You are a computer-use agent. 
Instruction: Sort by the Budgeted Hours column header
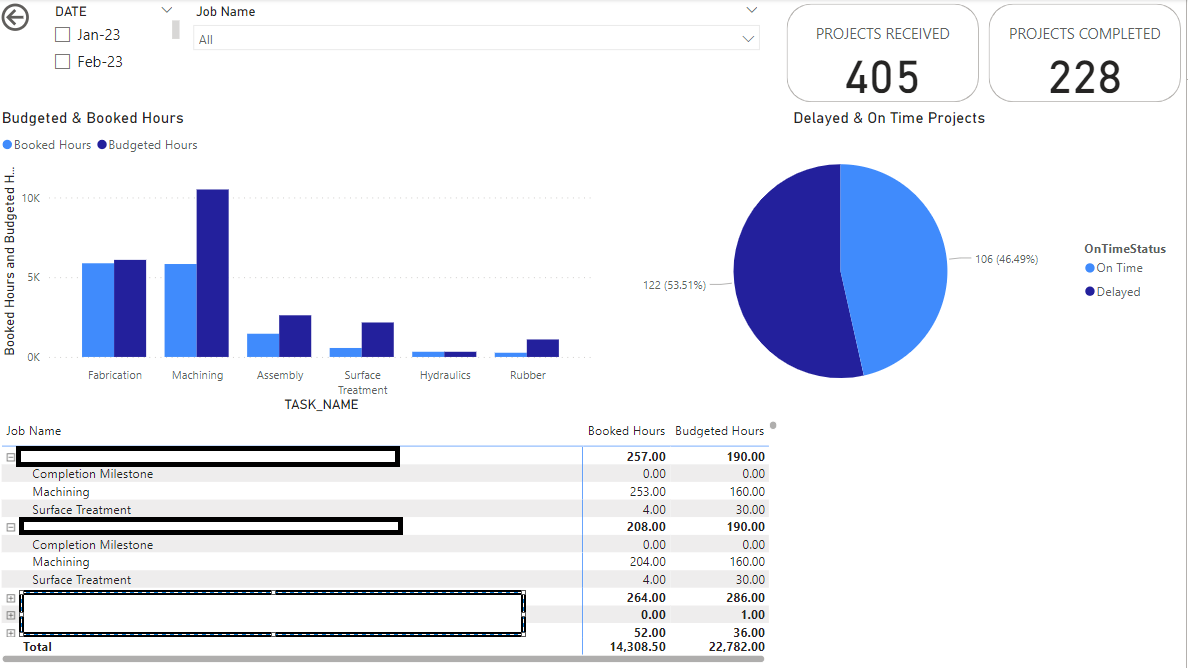point(720,431)
